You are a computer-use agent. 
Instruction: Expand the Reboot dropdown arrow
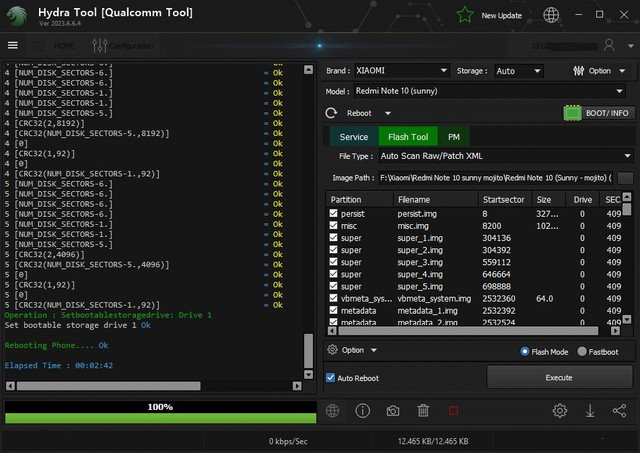(388, 113)
